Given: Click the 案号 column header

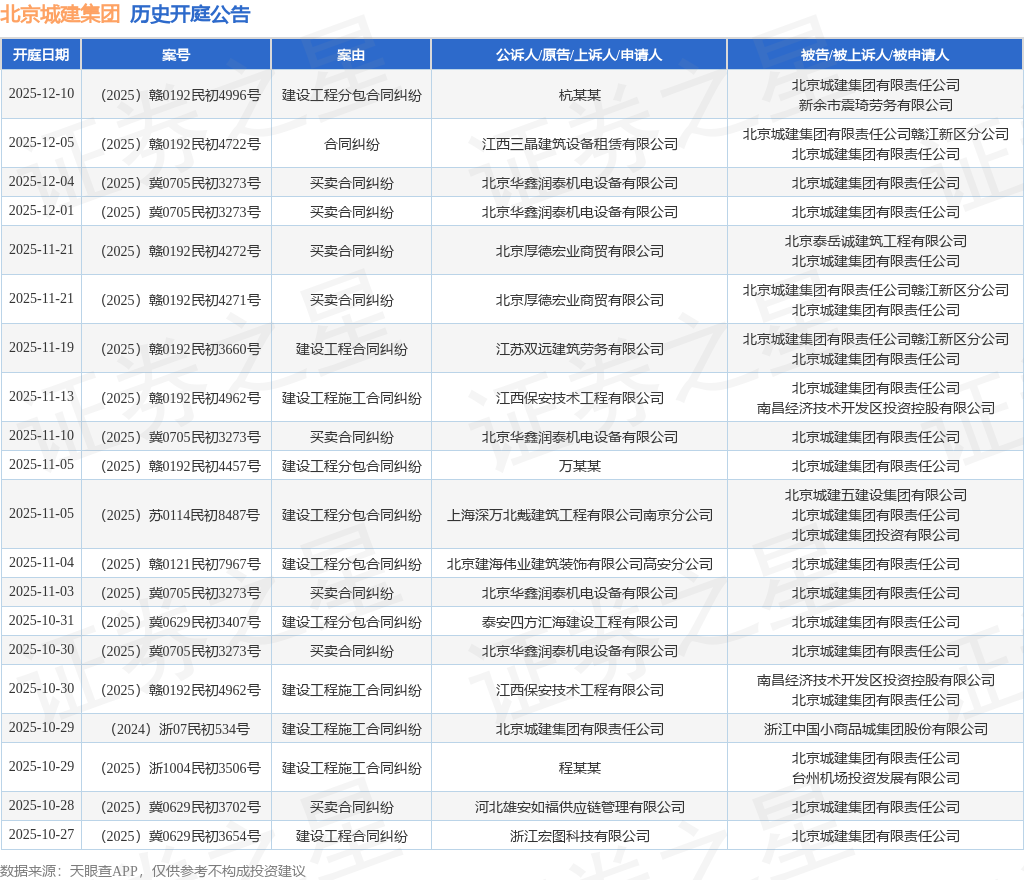Looking at the screenshot, I should pyautogui.click(x=176, y=55).
